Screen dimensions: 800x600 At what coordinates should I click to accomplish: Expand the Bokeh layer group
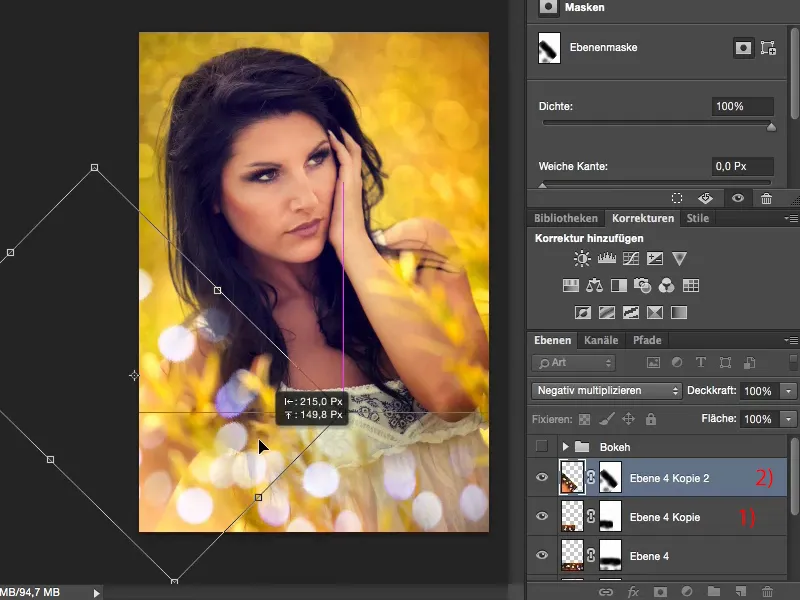(x=565, y=446)
